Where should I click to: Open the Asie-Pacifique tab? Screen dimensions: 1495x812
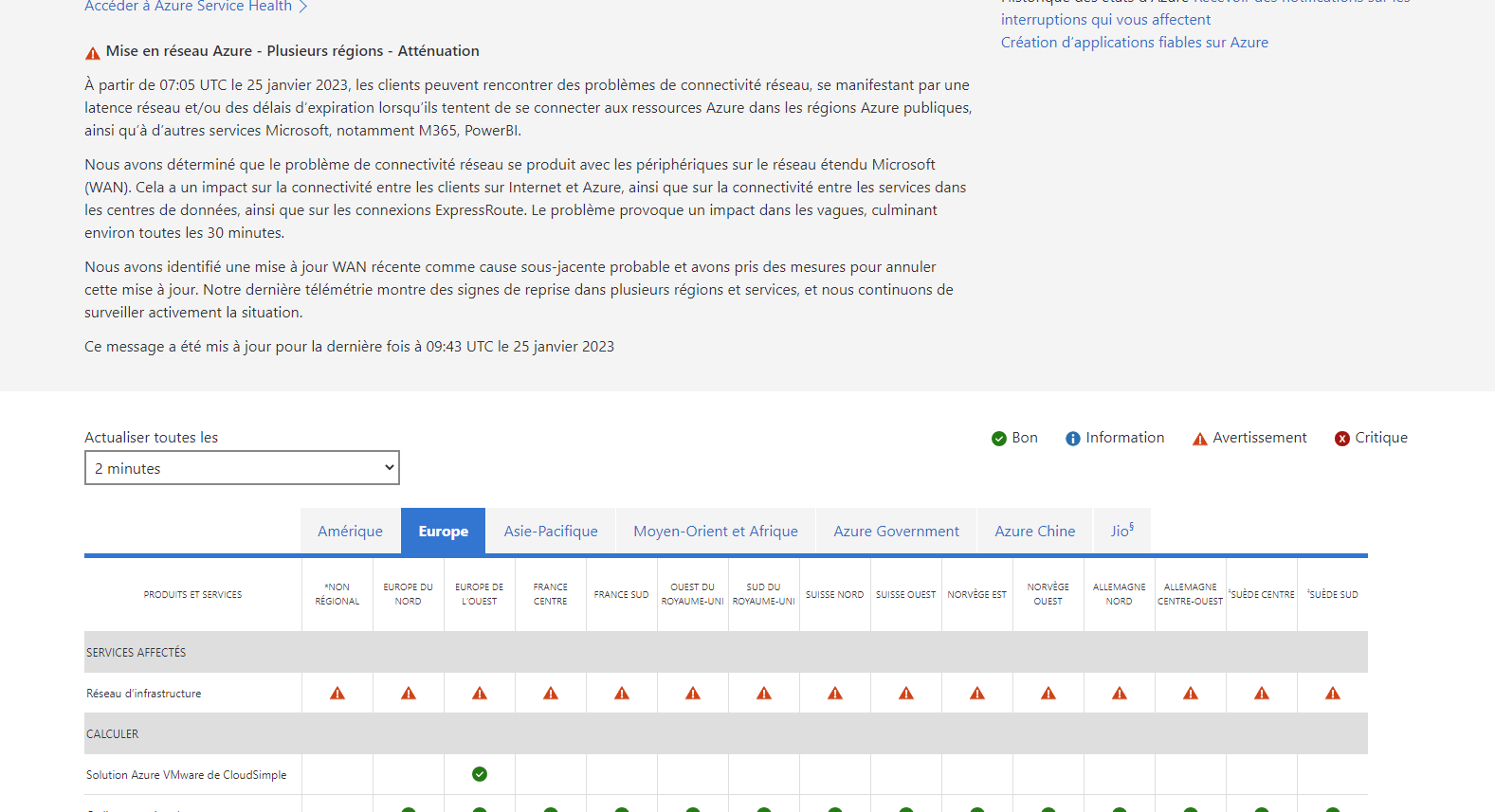[551, 531]
